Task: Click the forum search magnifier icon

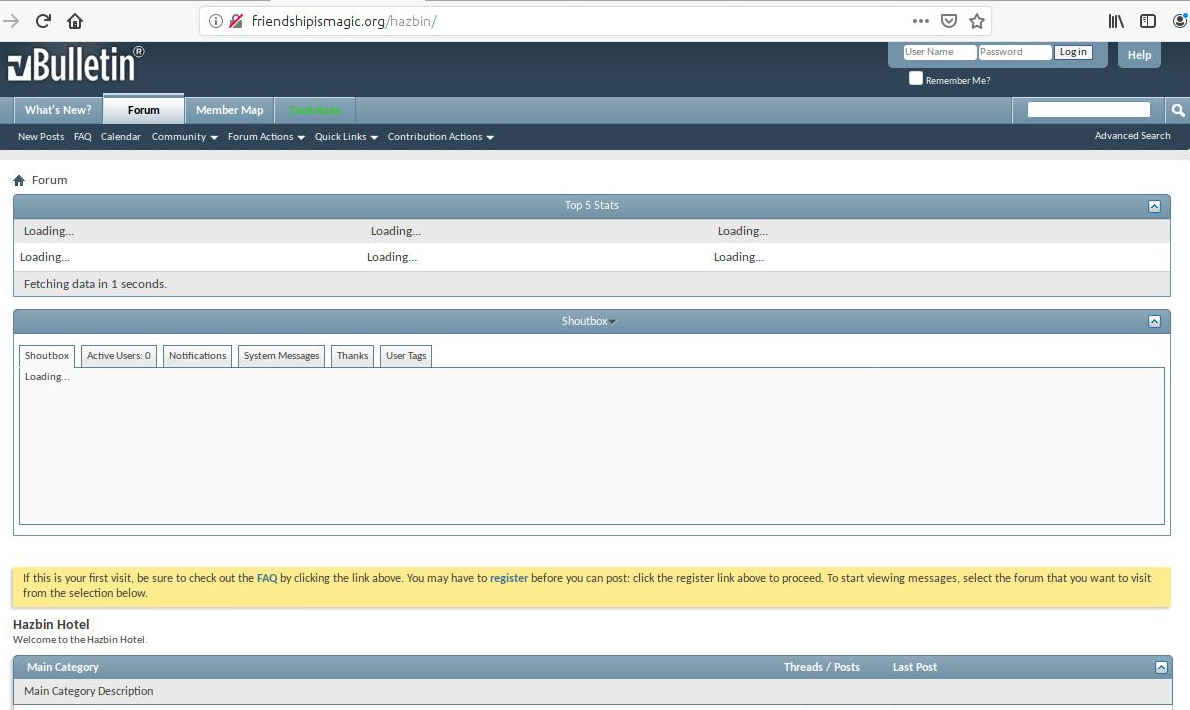Action: point(1178,110)
